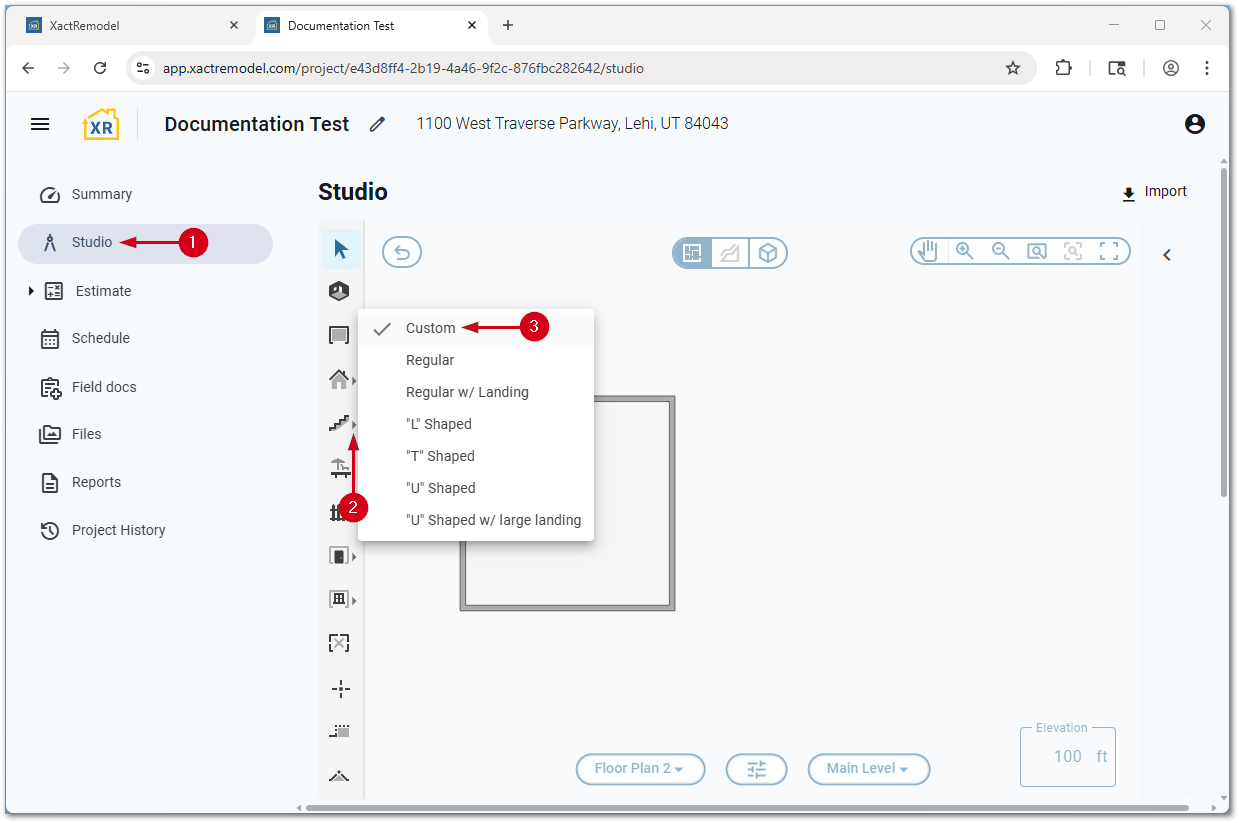Select the door tool icon
Image resolution: width=1239 pixels, height=823 pixels.
point(339,556)
